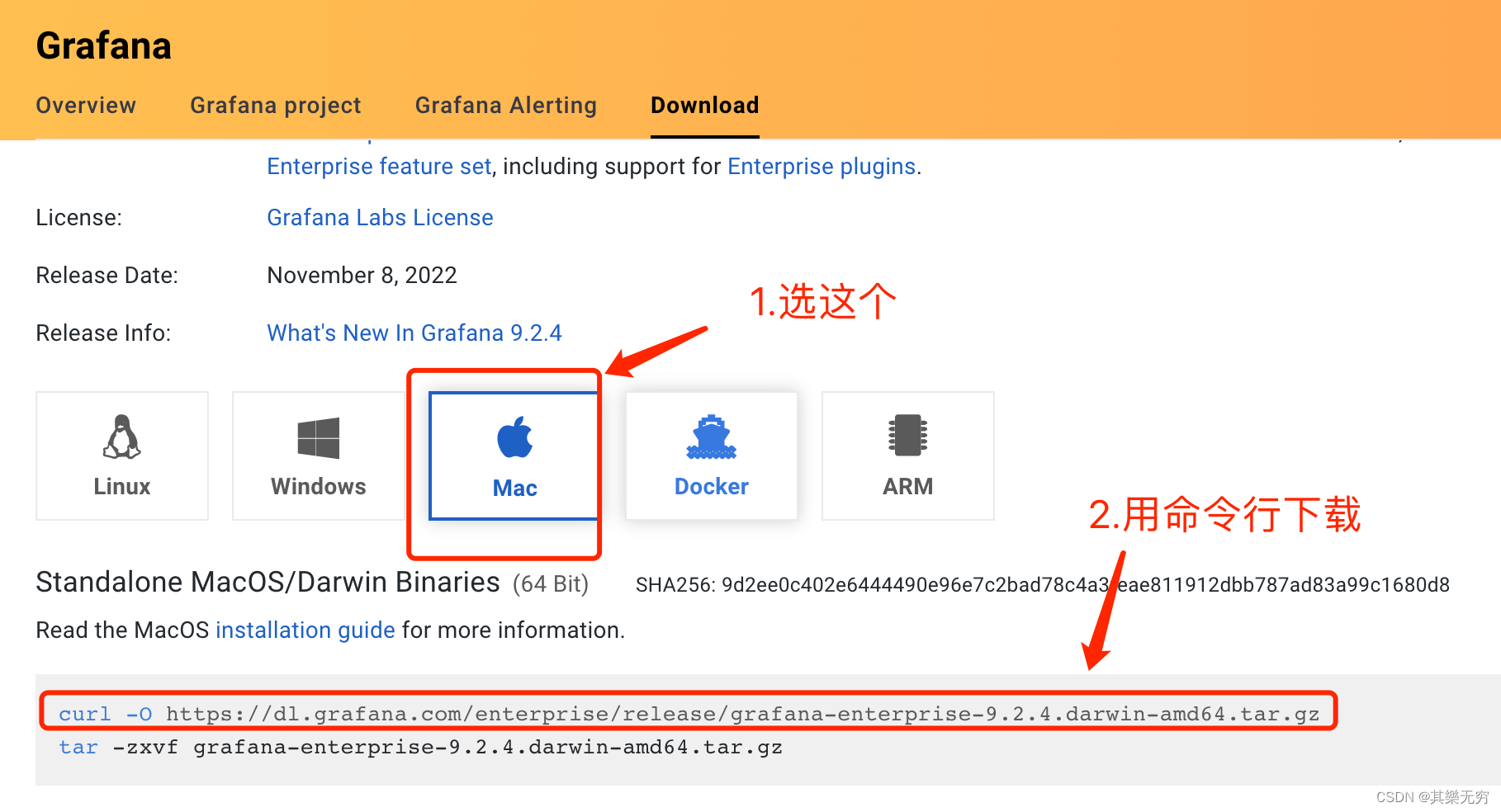This screenshot has width=1501, height=812.
Task: Open the MacOS installation guide link
Action: (x=305, y=630)
